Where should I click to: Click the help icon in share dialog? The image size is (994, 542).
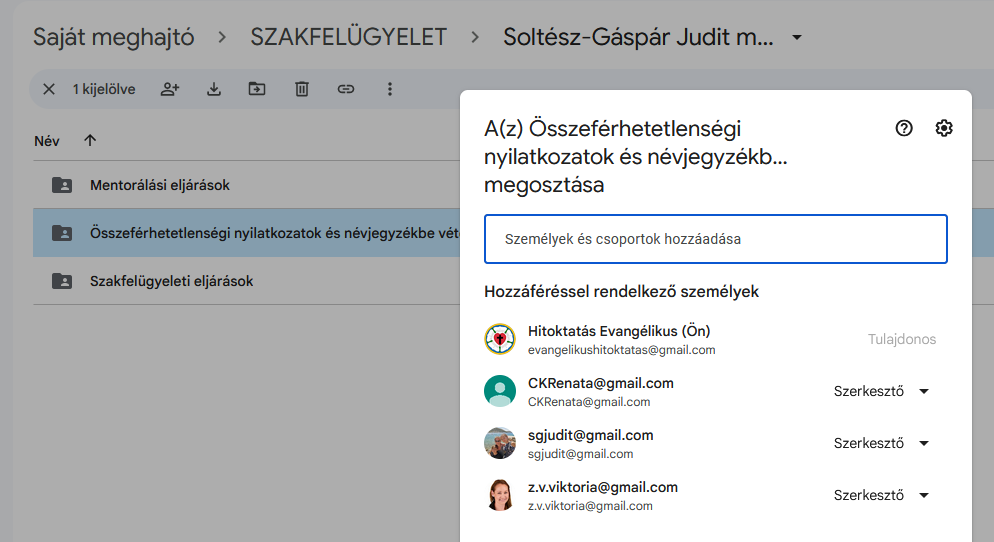point(904,128)
